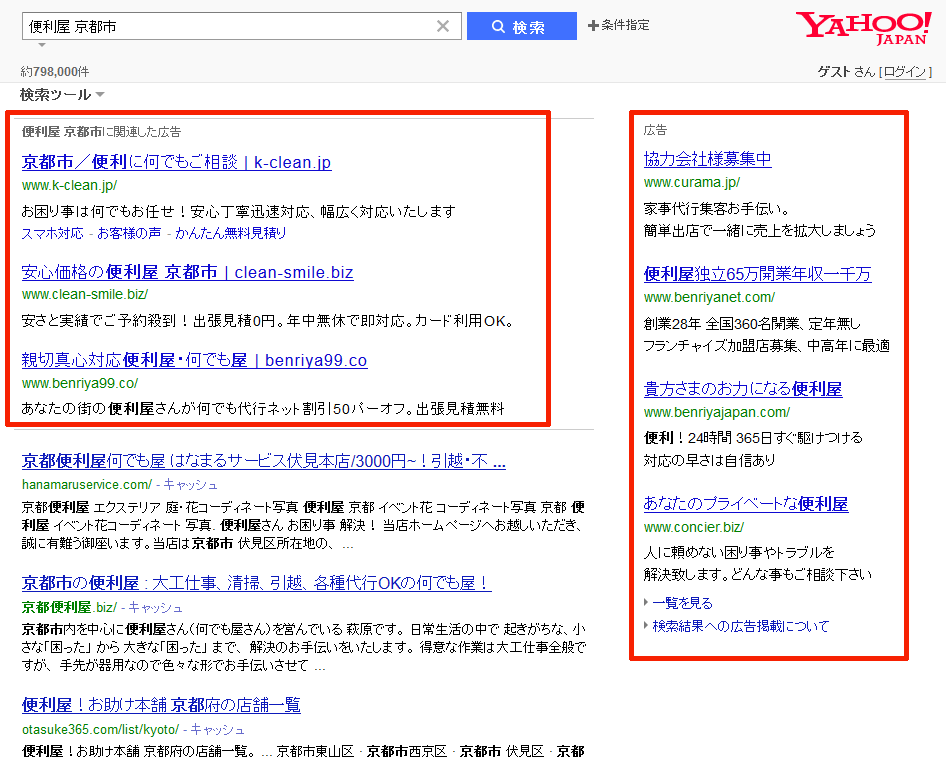Open the キャッシュ link for hanamaruservice.com
Screen dimensions: 946x761
pos(190,485)
